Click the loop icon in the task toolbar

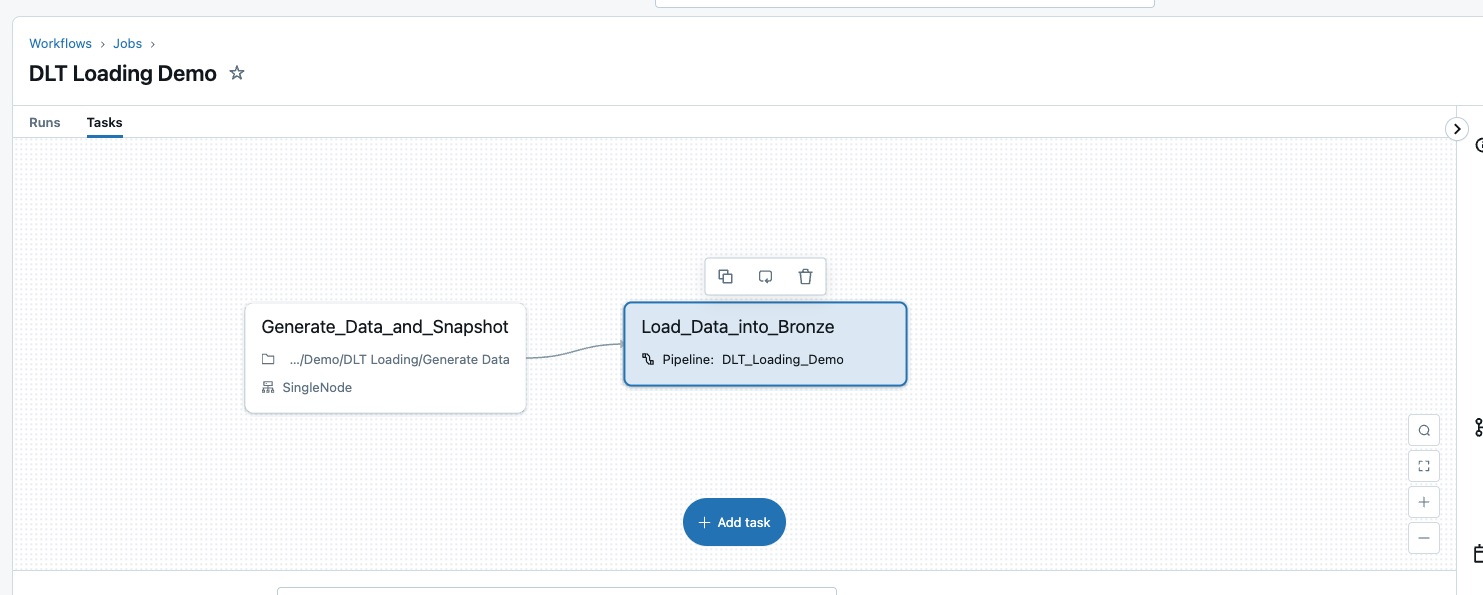click(766, 277)
